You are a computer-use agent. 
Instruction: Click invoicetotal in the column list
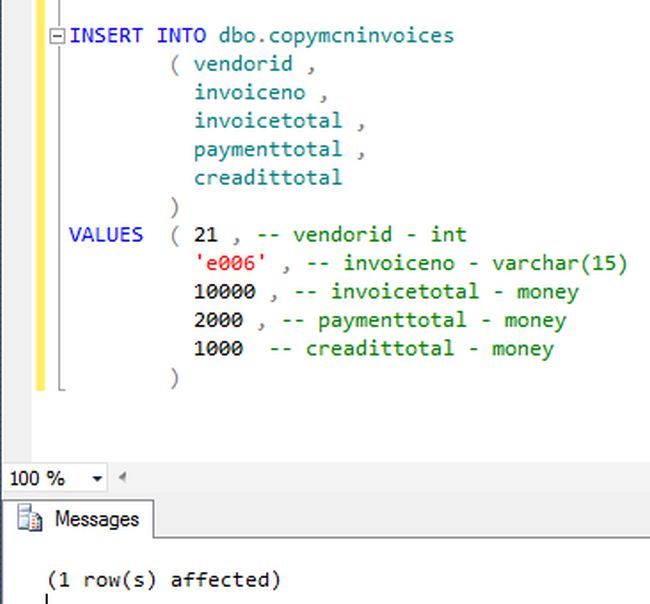268,121
